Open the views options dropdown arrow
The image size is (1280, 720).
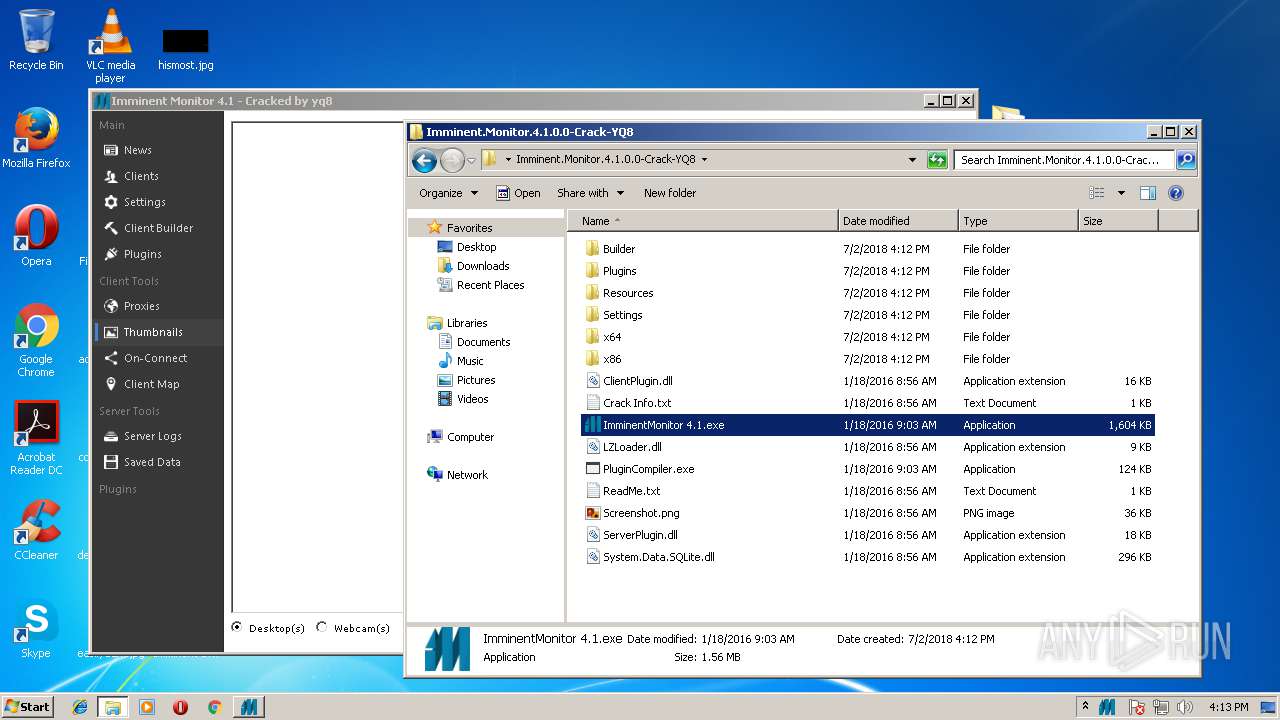click(x=1121, y=193)
